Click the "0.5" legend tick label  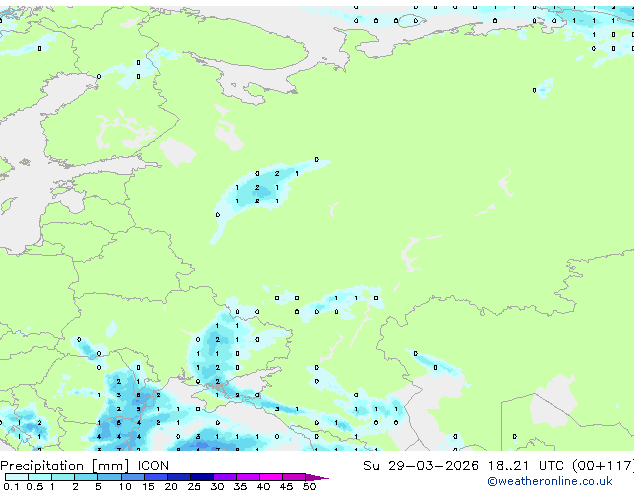(34, 486)
